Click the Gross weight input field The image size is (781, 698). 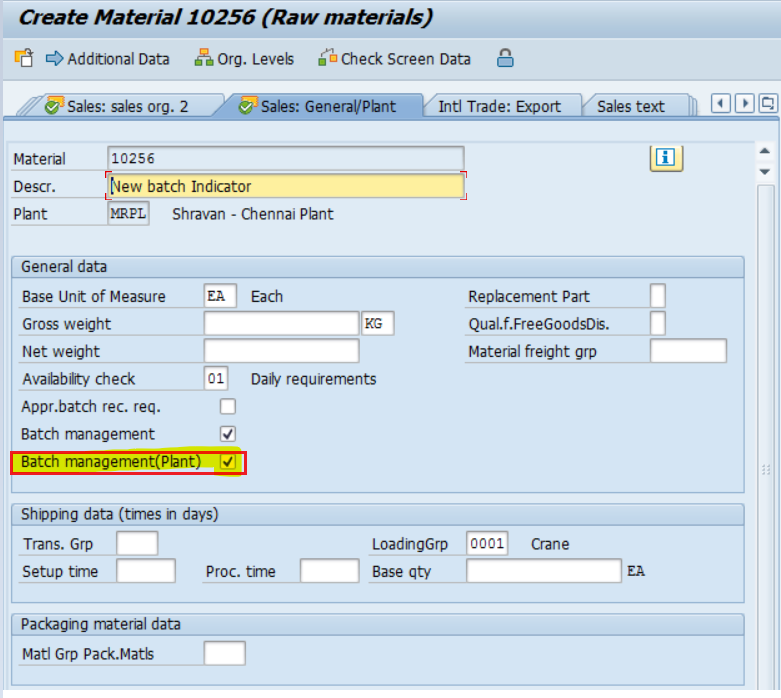pos(281,324)
